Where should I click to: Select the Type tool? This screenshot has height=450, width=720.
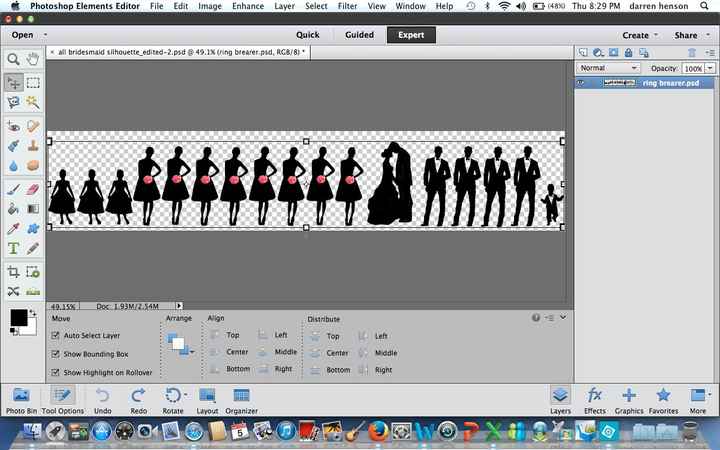click(13, 248)
